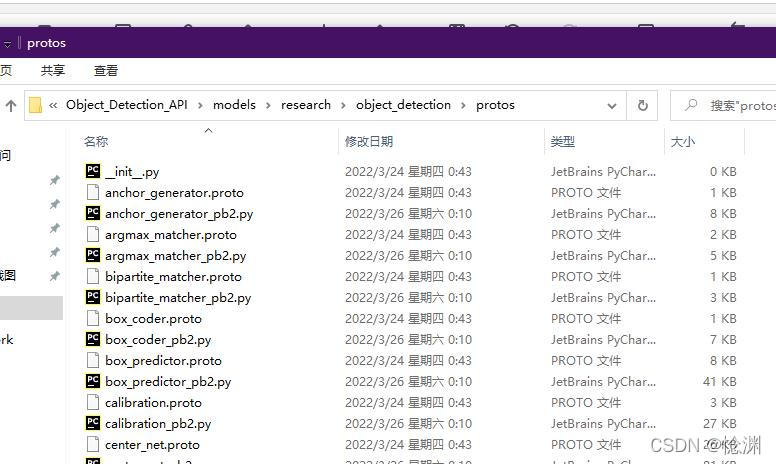Navigate to Object_Detection_API in the breadcrumb
The width and height of the screenshot is (776, 464).
[x=127, y=105]
